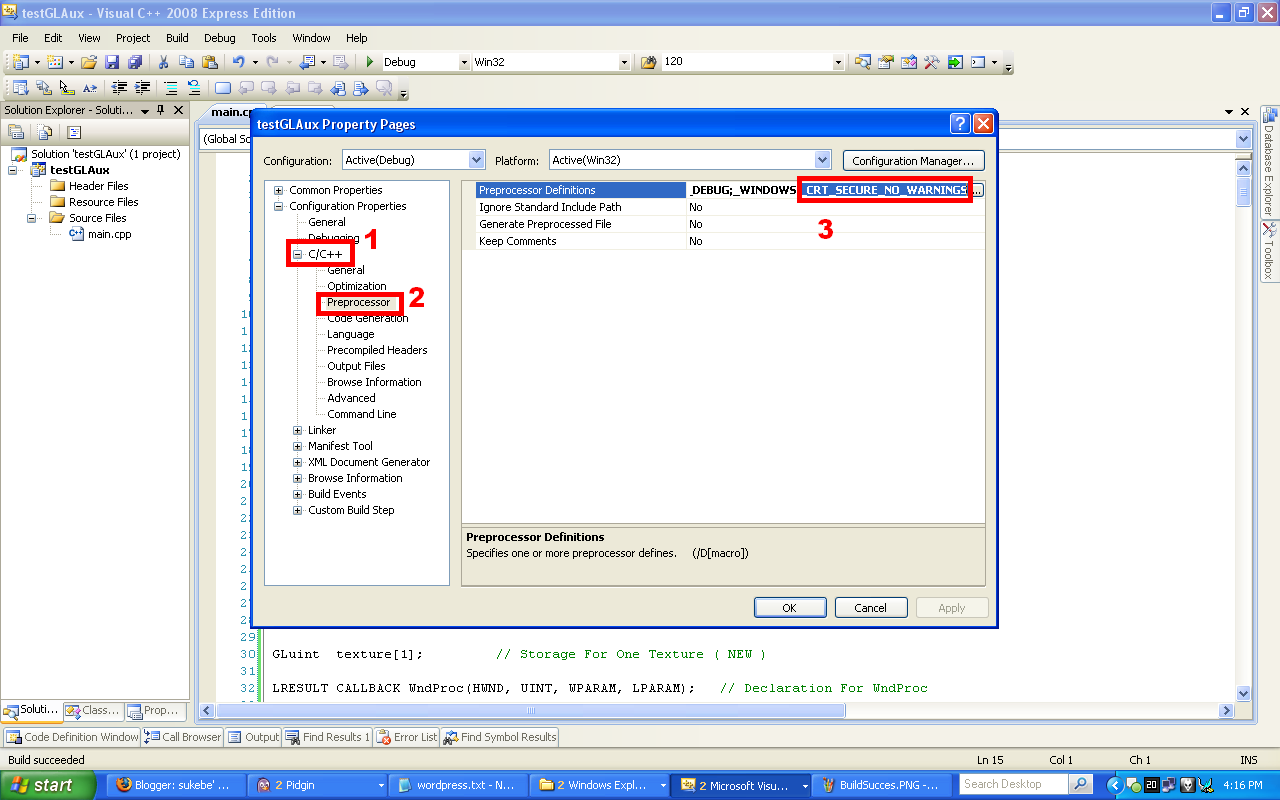Expand the Linker tree node
Screen dimensions: 1280x800
[x=298, y=430]
